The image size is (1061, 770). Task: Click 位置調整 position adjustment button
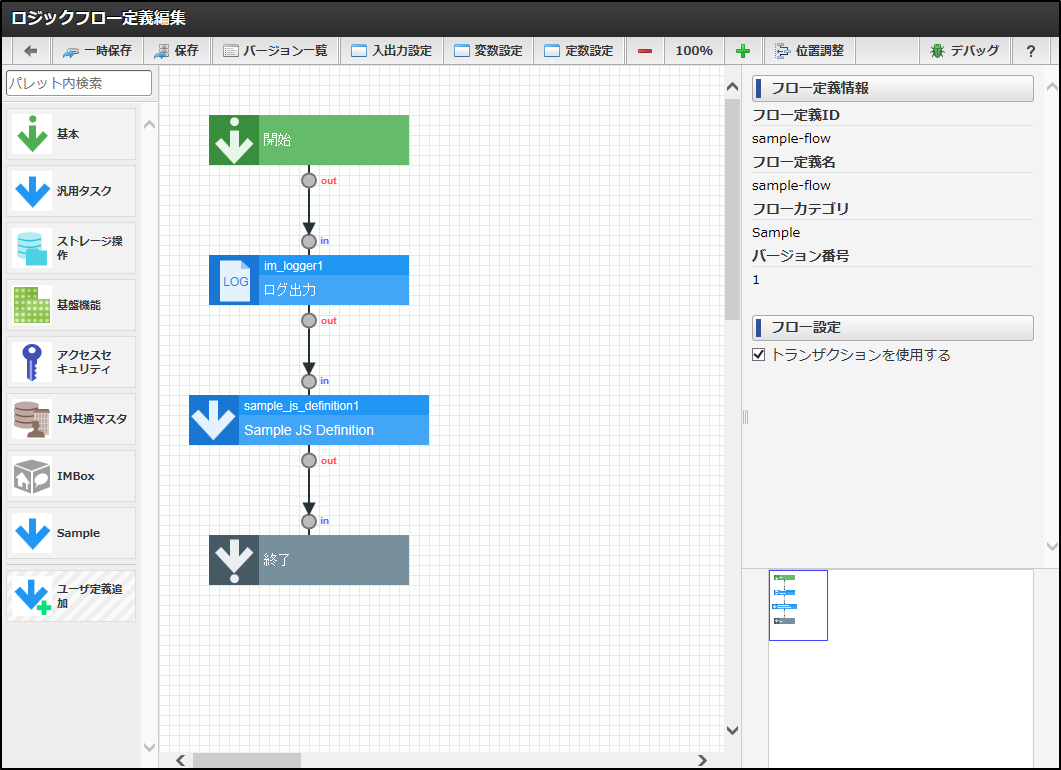(x=810, y=51)
